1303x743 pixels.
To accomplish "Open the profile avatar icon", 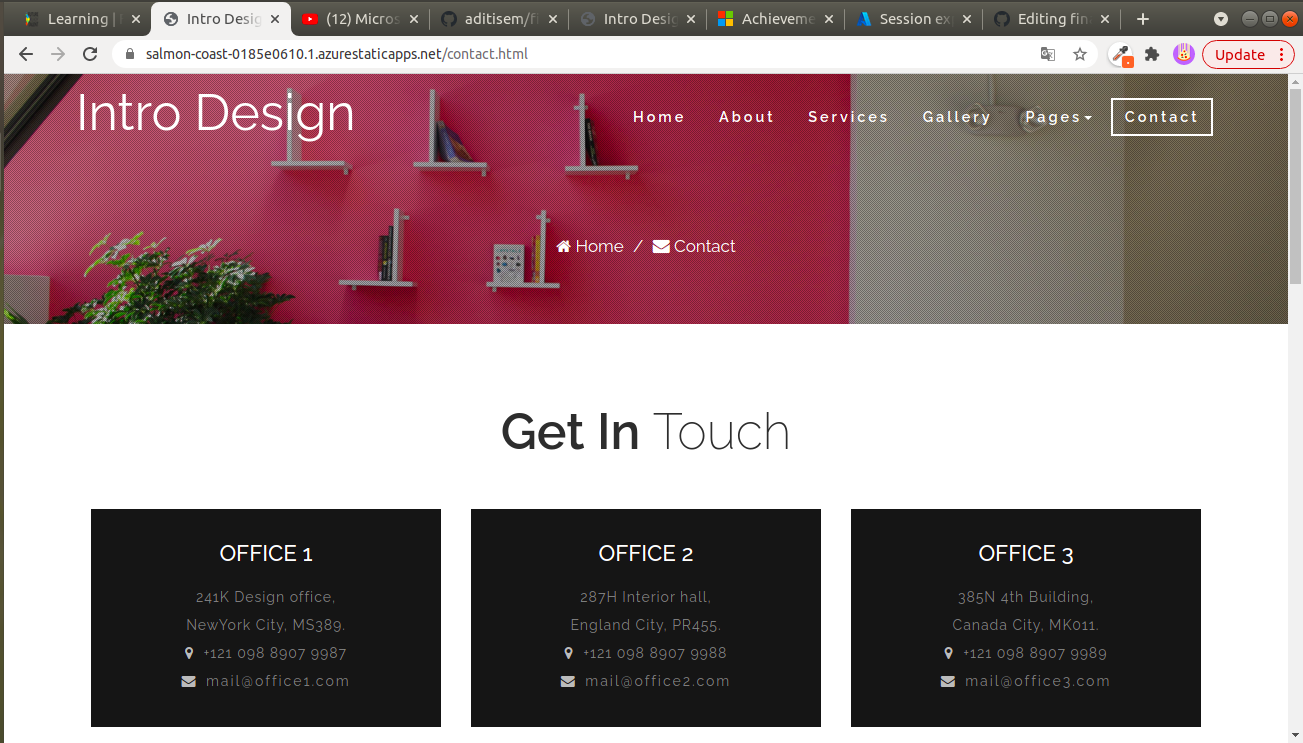I will tap(1184, 54).
